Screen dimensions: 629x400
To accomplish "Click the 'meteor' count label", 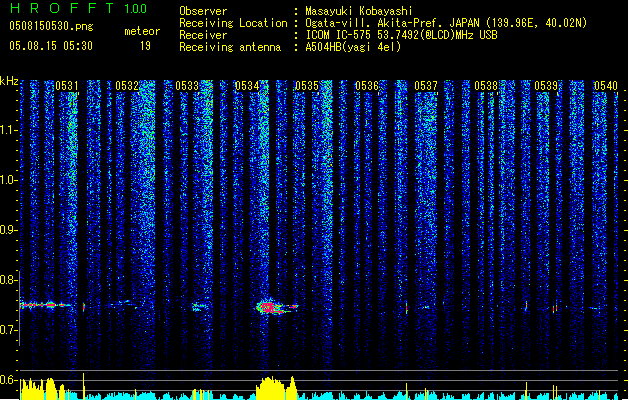I will click(x=142, y=31).
